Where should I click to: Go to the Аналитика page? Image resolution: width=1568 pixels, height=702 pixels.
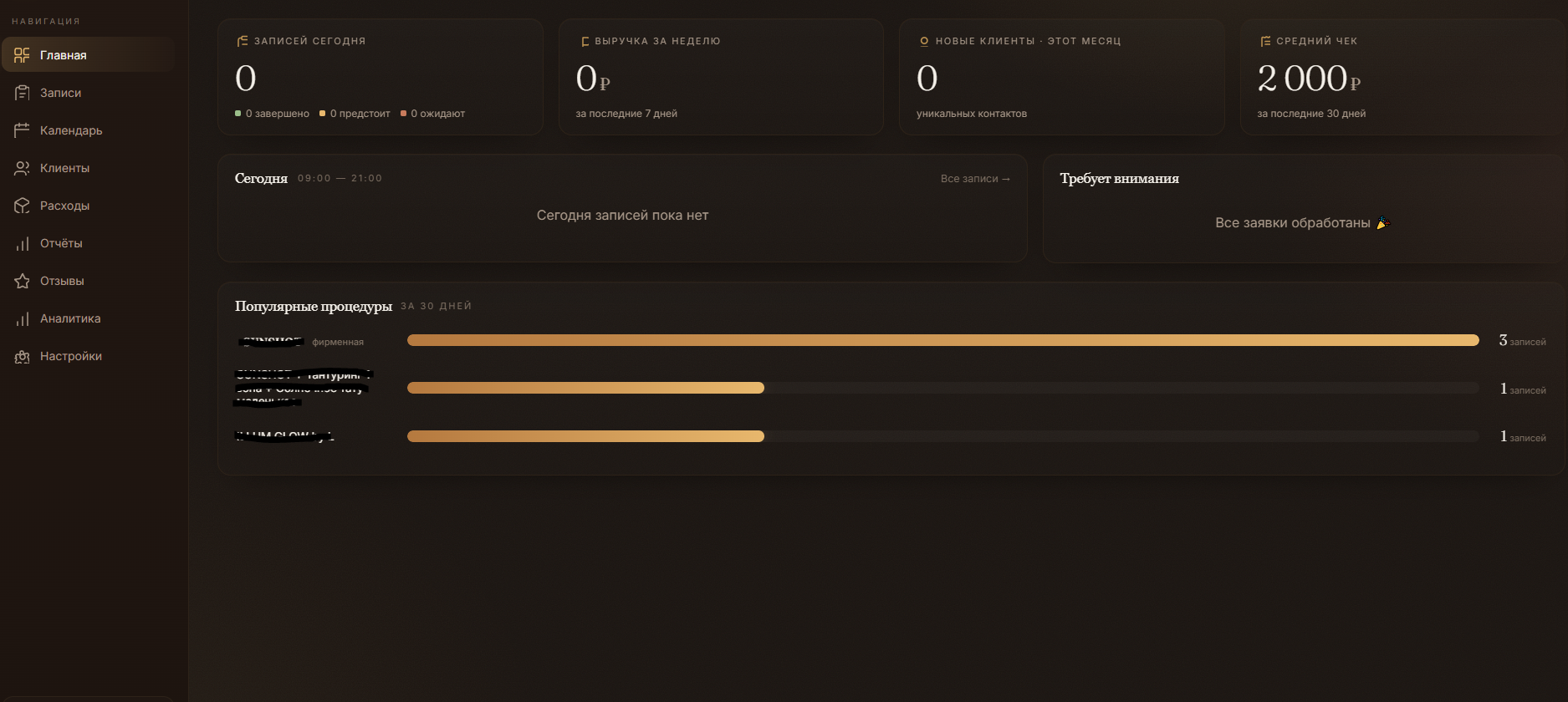[x=88, y=318]
